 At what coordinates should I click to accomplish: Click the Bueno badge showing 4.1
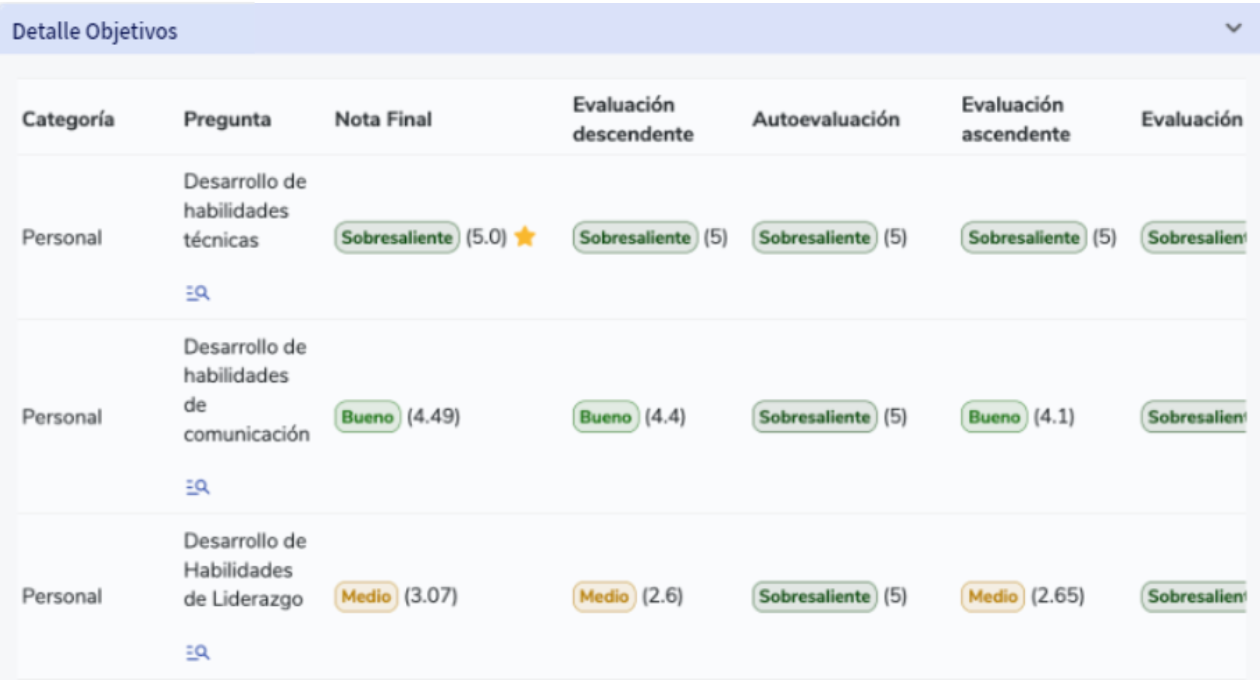(x=994, y=417)
